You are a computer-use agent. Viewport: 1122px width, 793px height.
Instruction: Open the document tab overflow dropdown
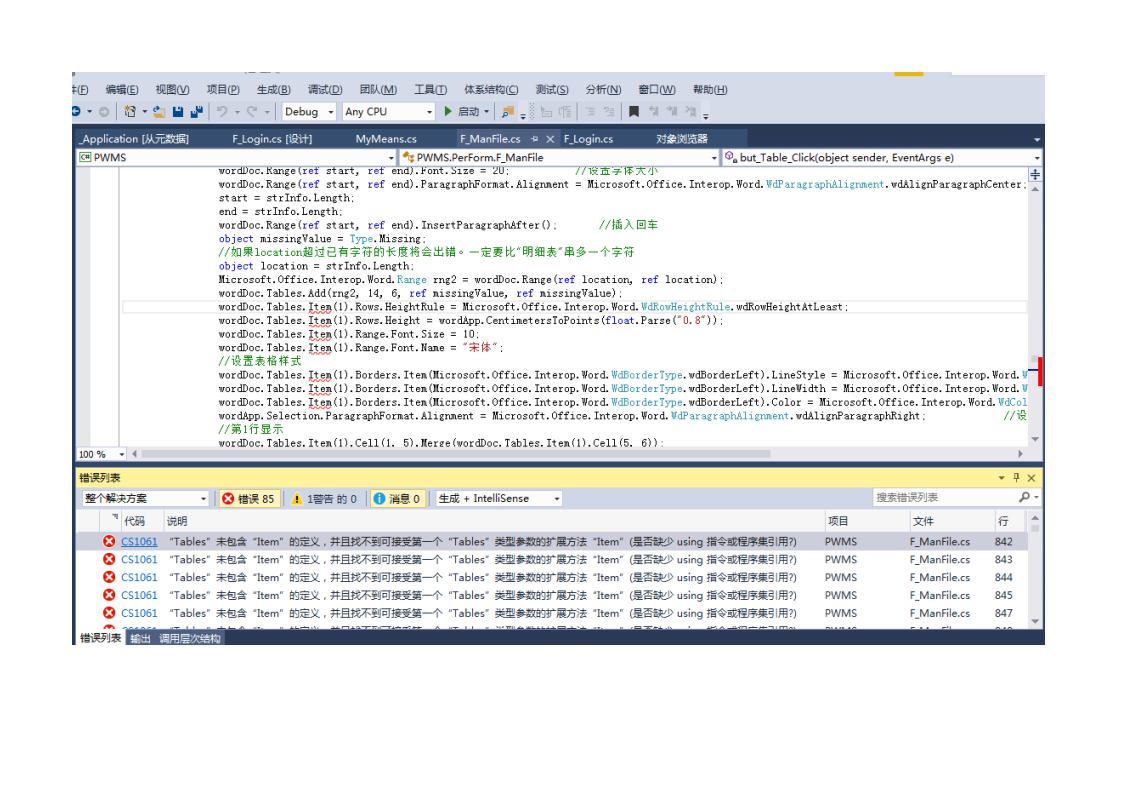(x=1037, y=140)
